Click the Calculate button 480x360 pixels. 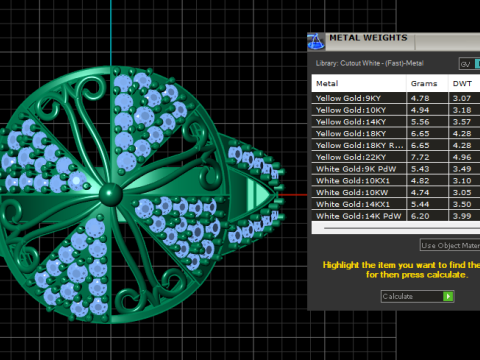pyautogui.click(x=417, y=296)
